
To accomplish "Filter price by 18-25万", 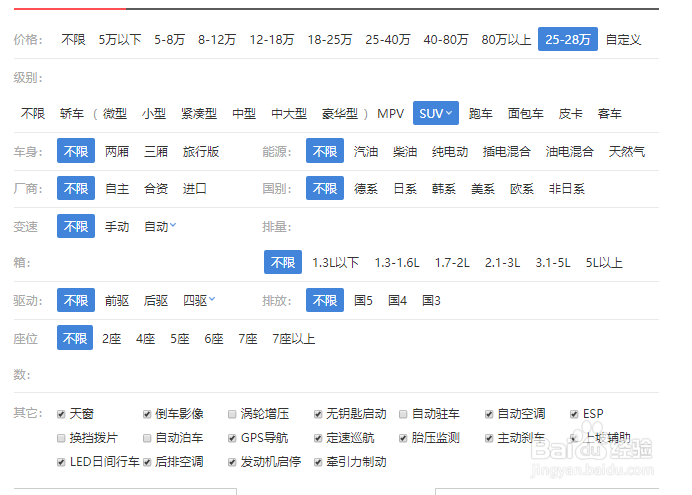I will (330, 40).
